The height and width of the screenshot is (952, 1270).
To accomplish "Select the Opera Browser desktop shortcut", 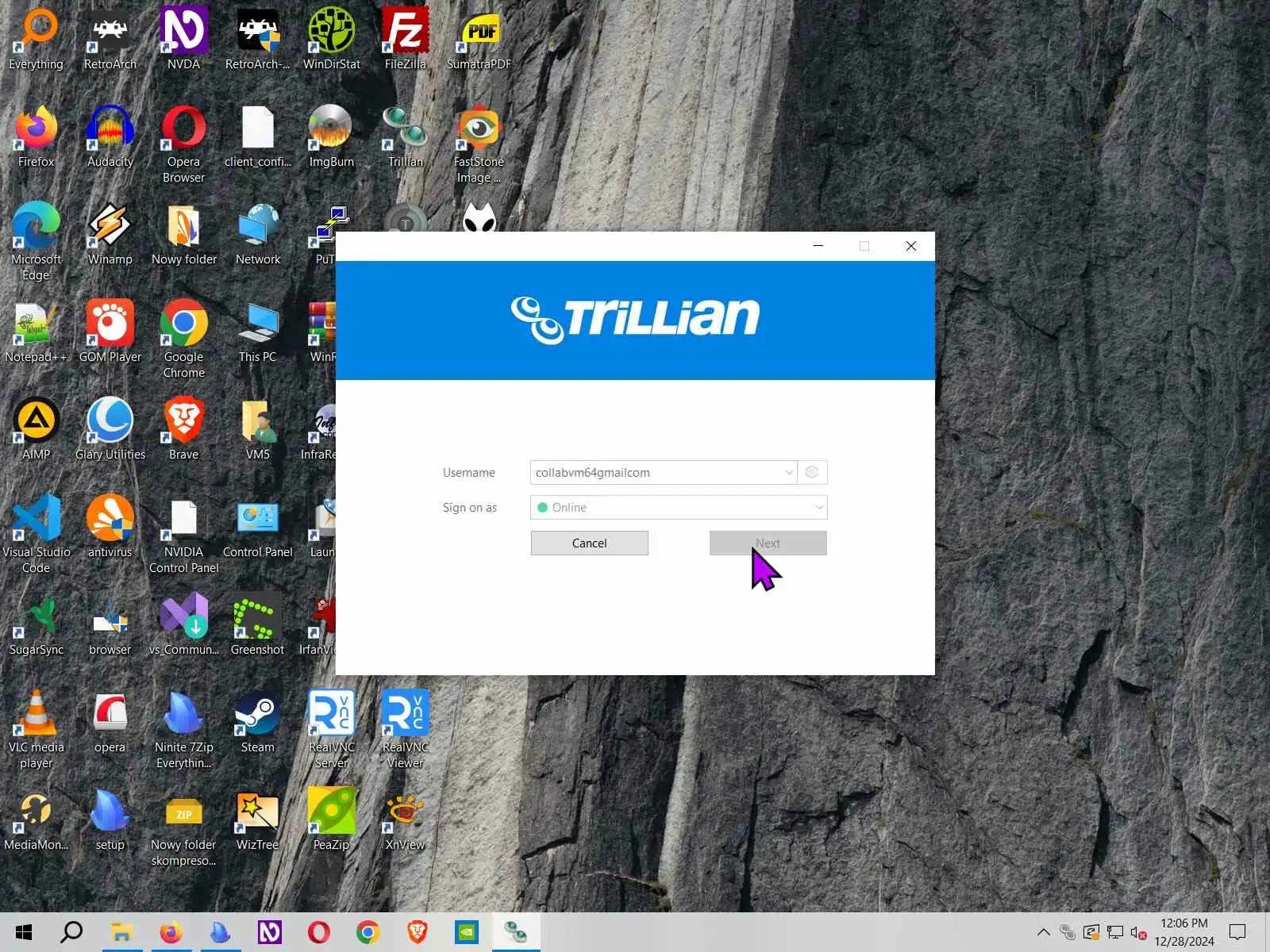I will pyautogui.click(x=184, y=144).
